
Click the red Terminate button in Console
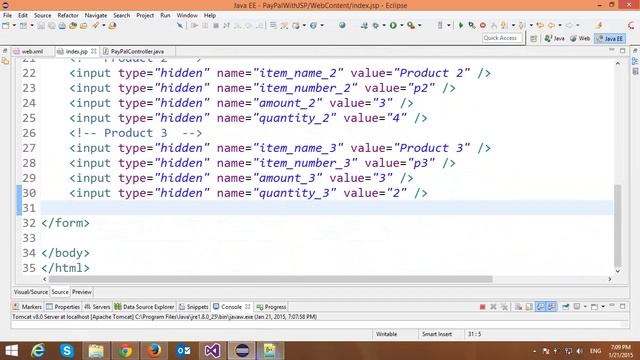(482, 307)
